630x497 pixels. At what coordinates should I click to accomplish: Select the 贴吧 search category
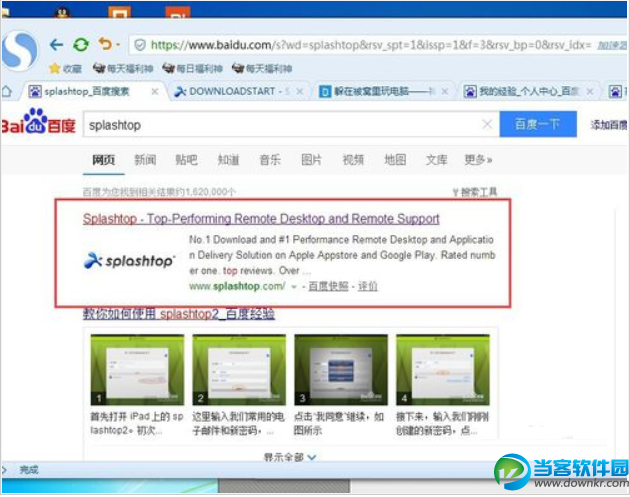(x=186, y=160)
